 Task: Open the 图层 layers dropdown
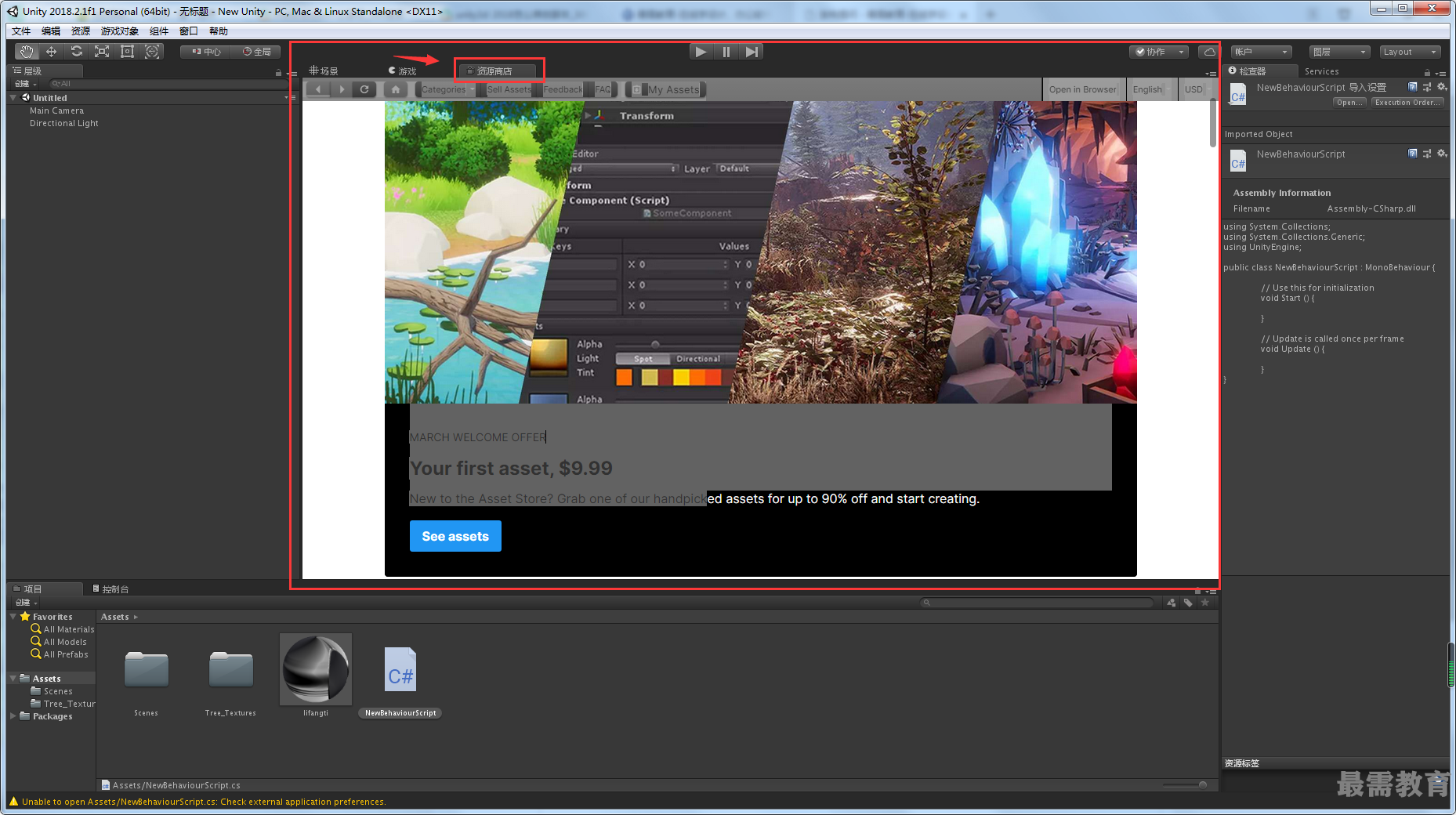[1339, 52]
